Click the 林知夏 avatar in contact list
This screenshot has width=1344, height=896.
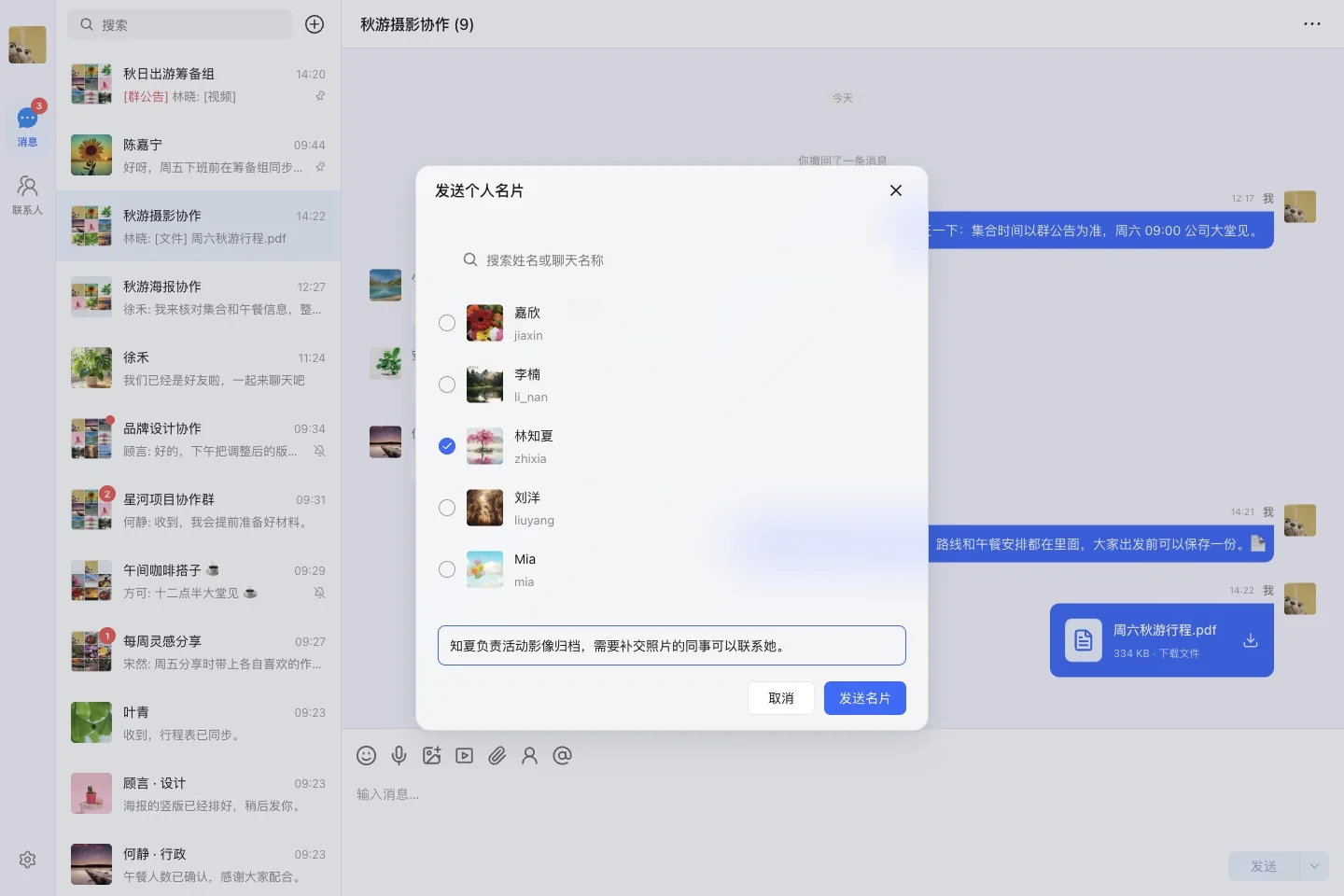(485, 446)
